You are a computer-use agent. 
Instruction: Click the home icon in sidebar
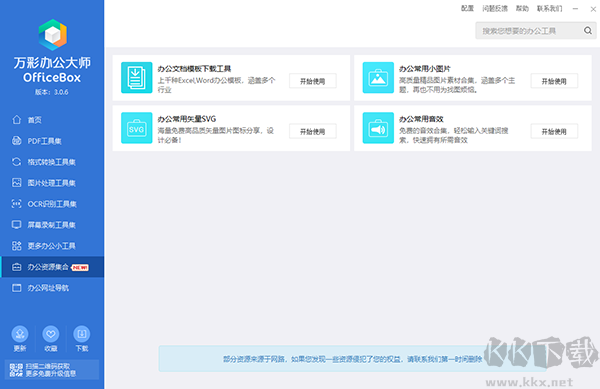pyautogui.click(x=16, y=120)
